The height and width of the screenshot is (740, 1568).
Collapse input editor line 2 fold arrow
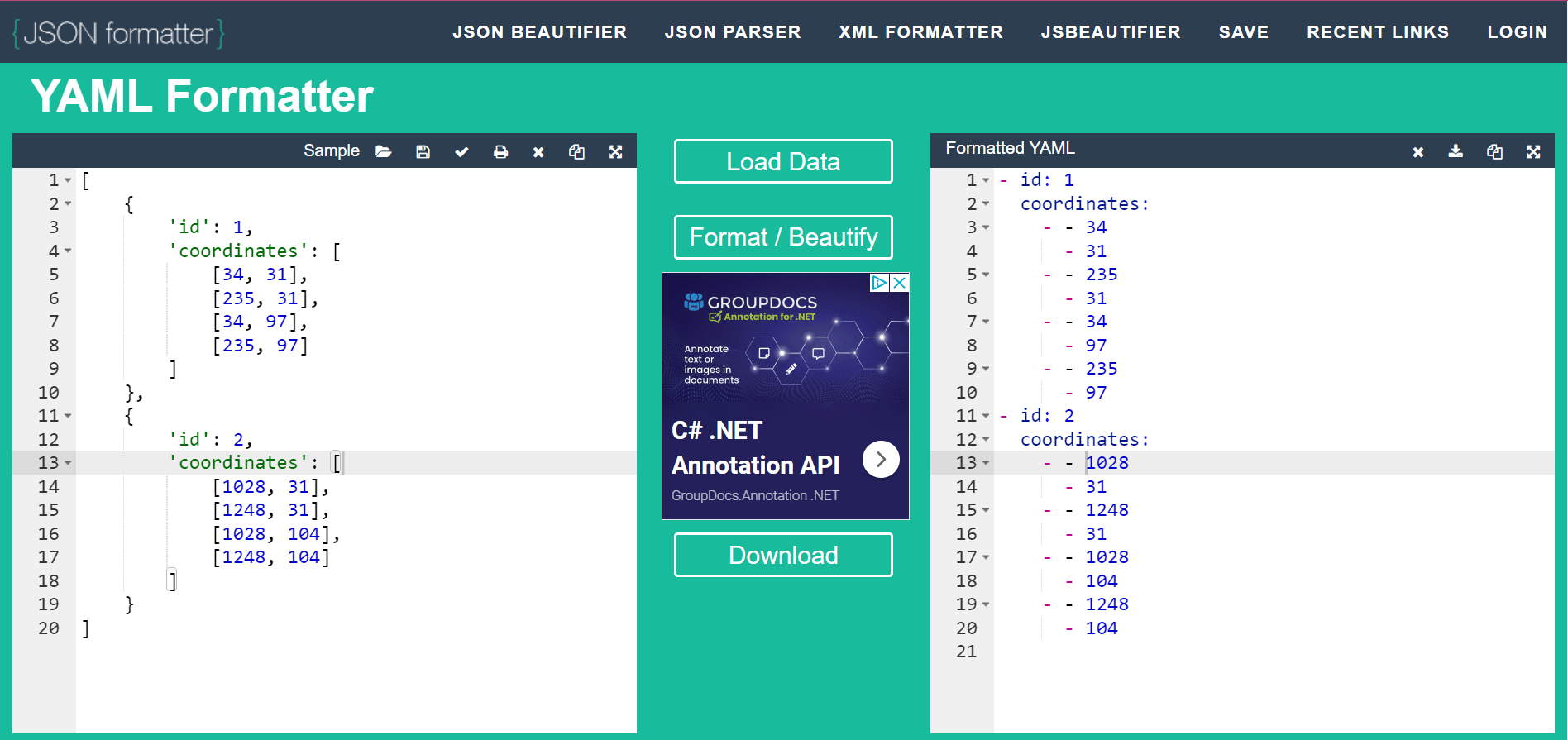tap(68, 203)
